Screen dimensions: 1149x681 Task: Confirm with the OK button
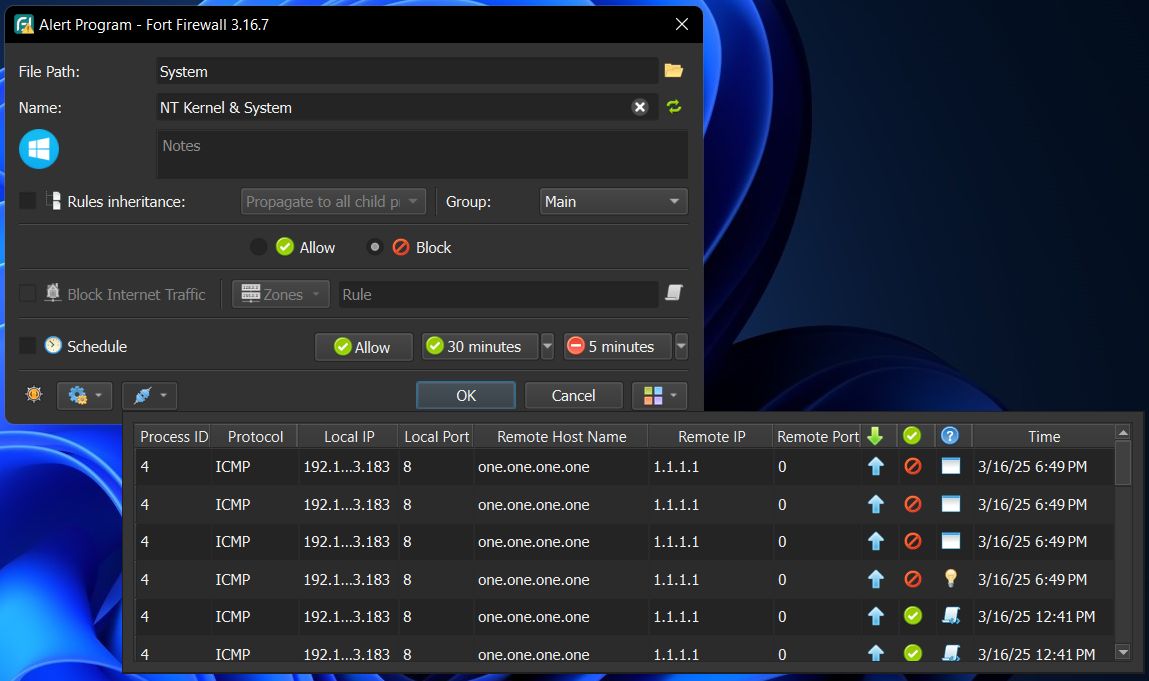(466, 395)
